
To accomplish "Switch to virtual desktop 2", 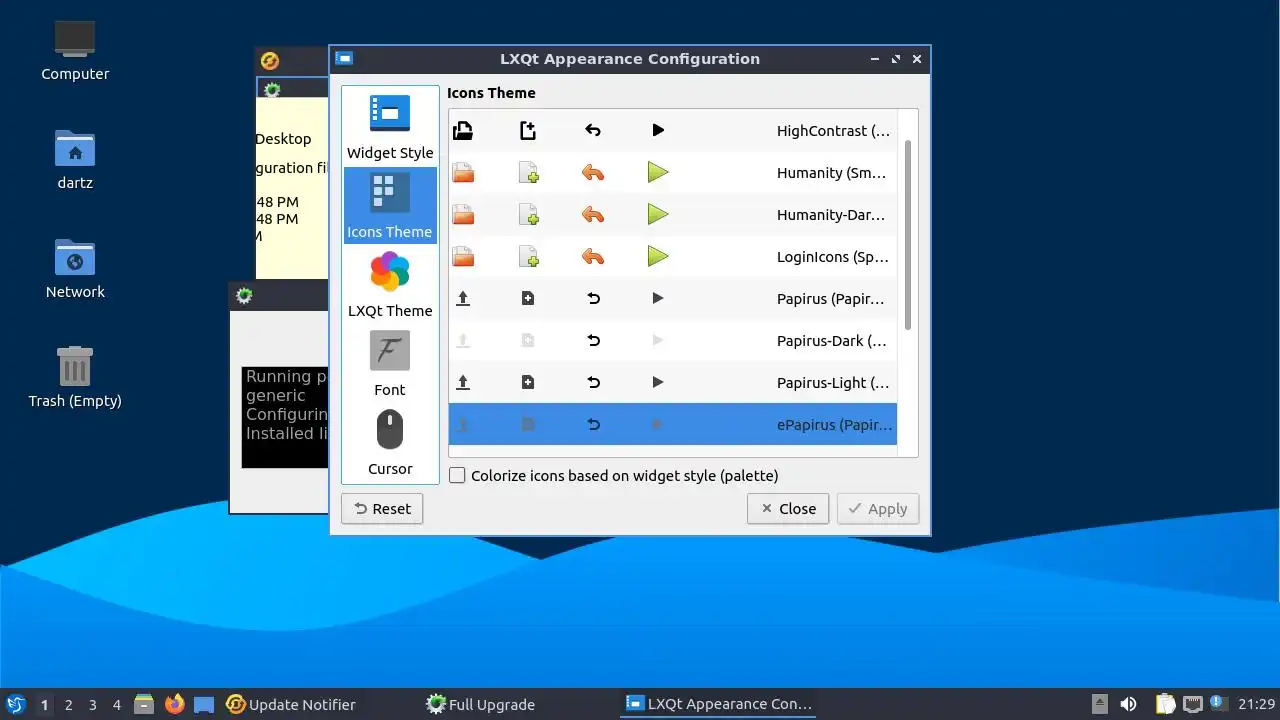I will (x=69, y=705).
